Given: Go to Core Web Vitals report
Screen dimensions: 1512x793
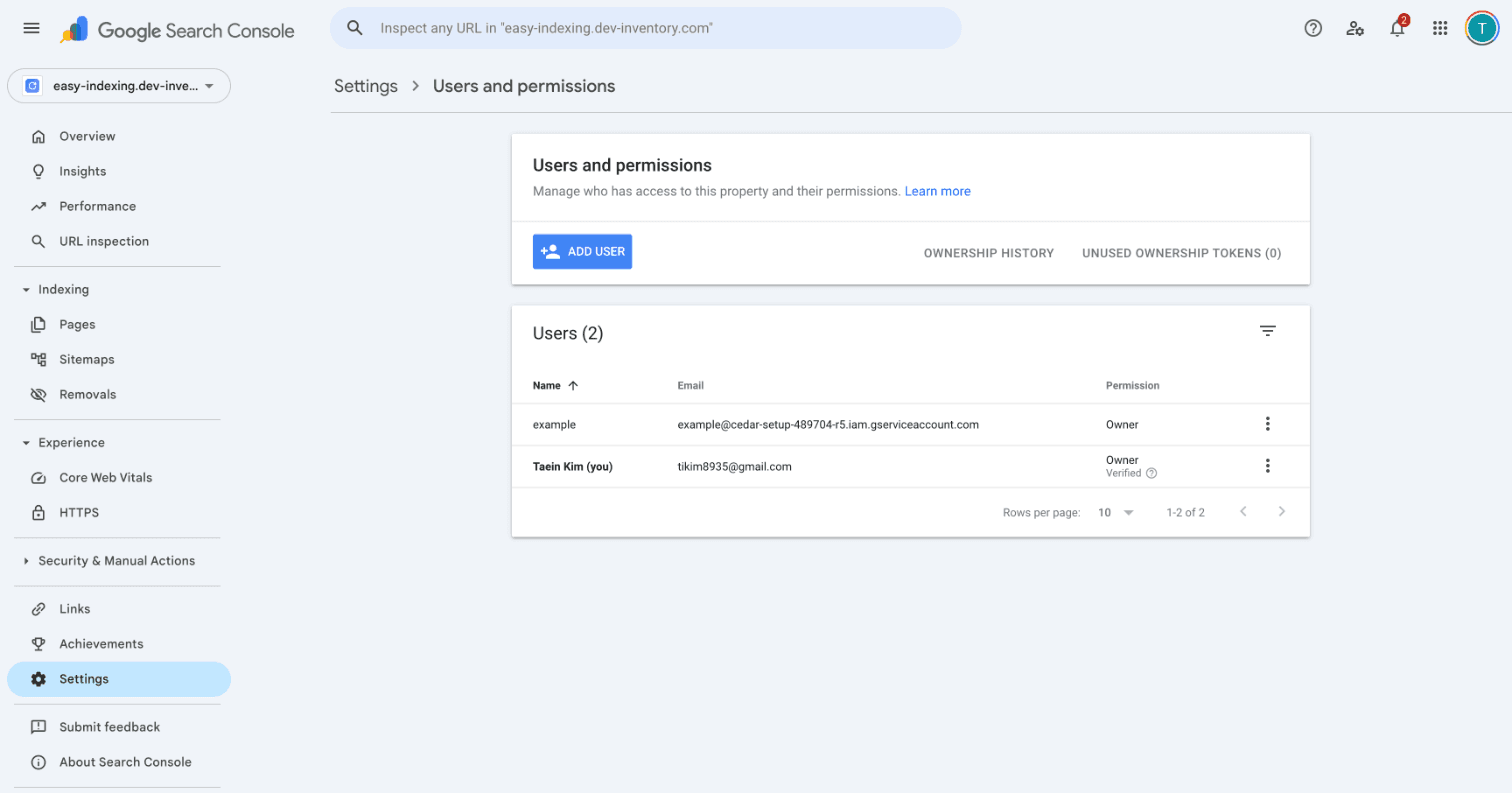Looking at the screenshot, I should coord(105,478).
